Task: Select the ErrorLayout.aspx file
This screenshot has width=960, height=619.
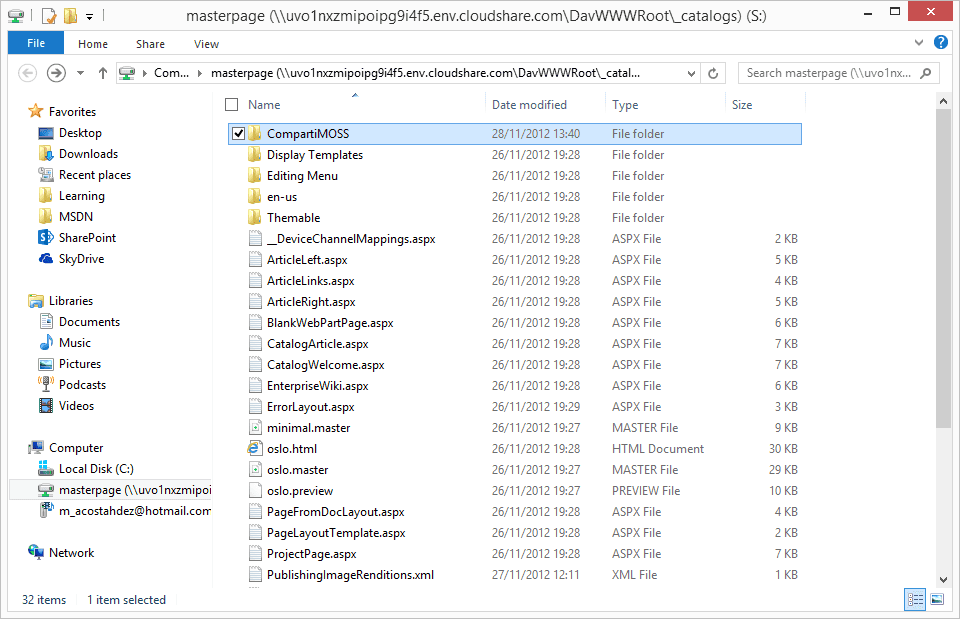Action: click(x=310, y=407)
